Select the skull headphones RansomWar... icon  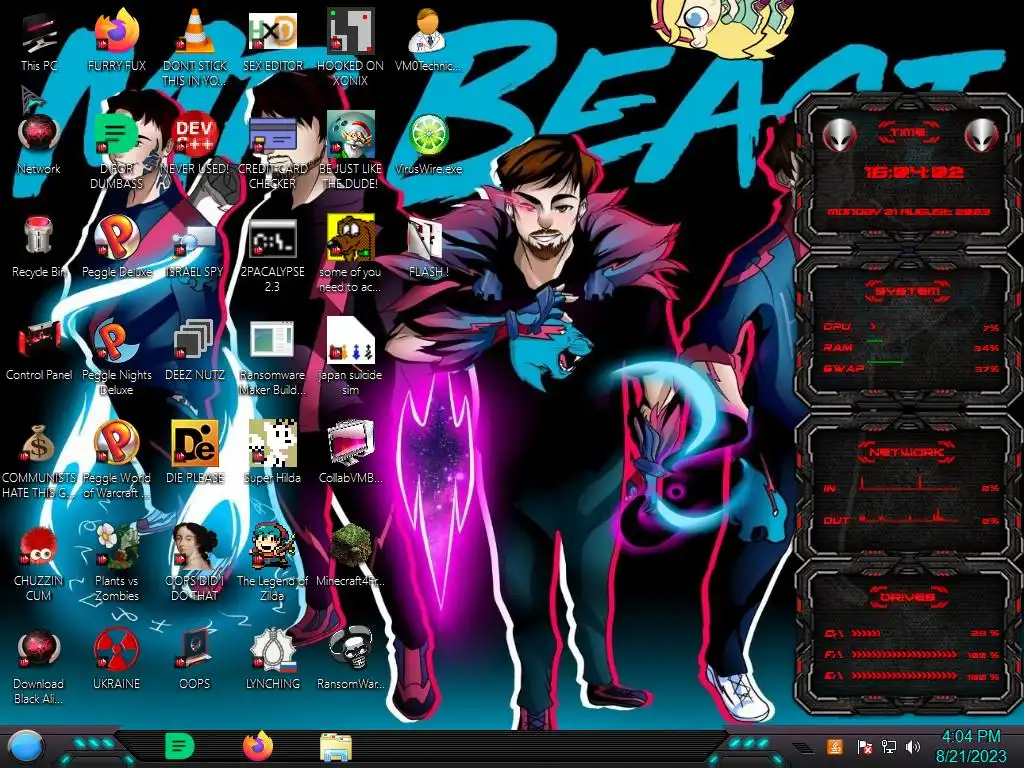tap(351, 649)
